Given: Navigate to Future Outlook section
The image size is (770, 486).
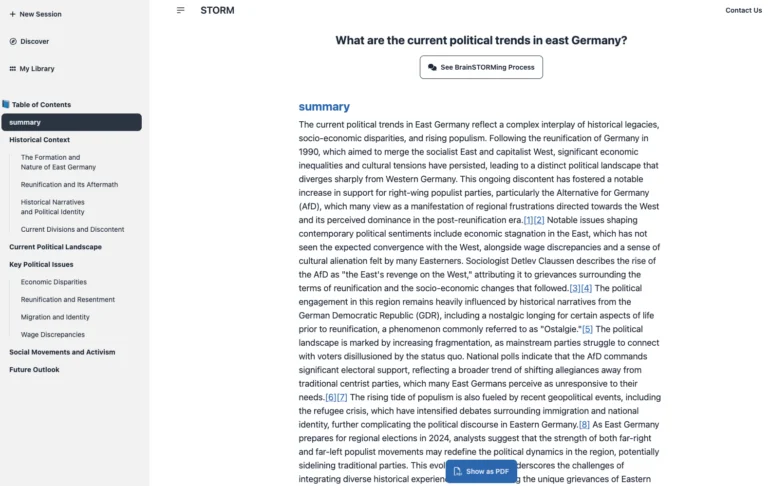Looking at the screenshot, I should coord(34,370).
